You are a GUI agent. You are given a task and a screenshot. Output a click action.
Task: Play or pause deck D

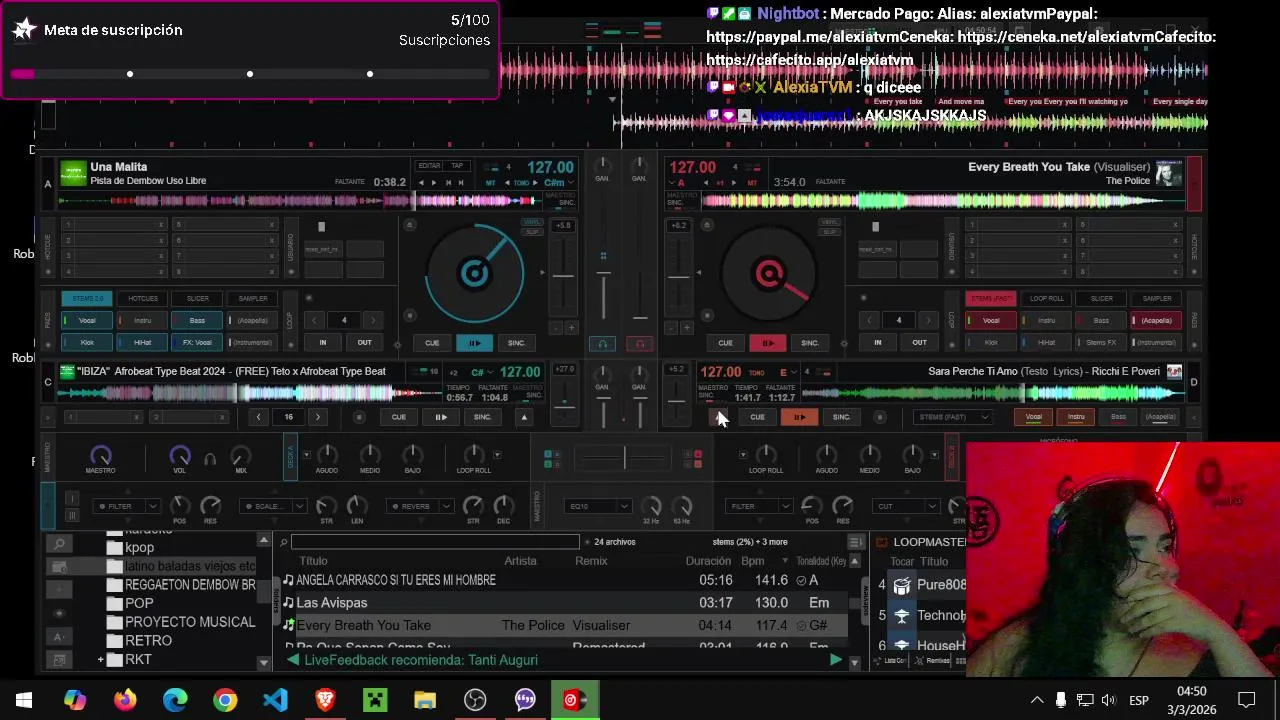799,417
